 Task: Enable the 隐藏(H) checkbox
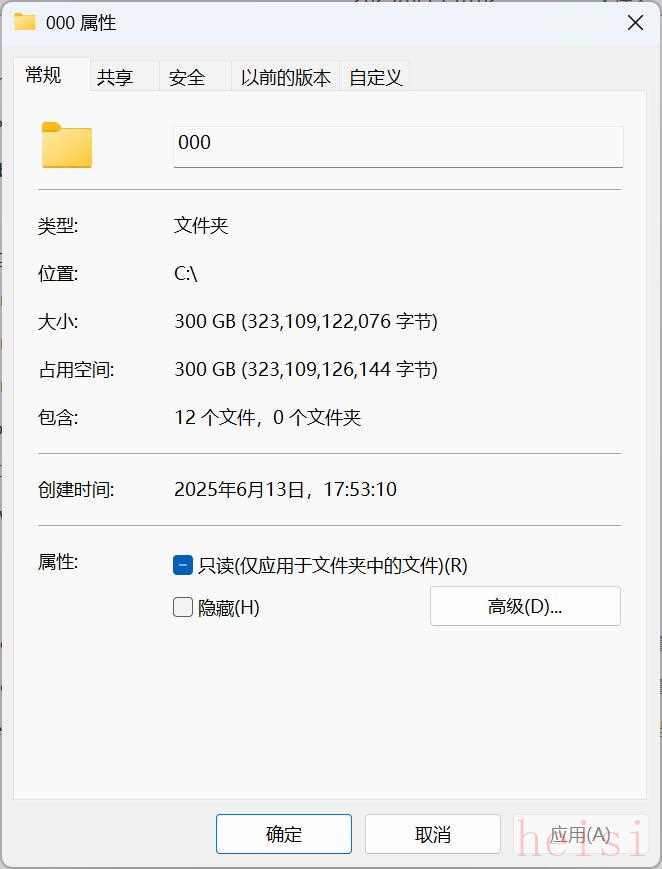(182, 607)
